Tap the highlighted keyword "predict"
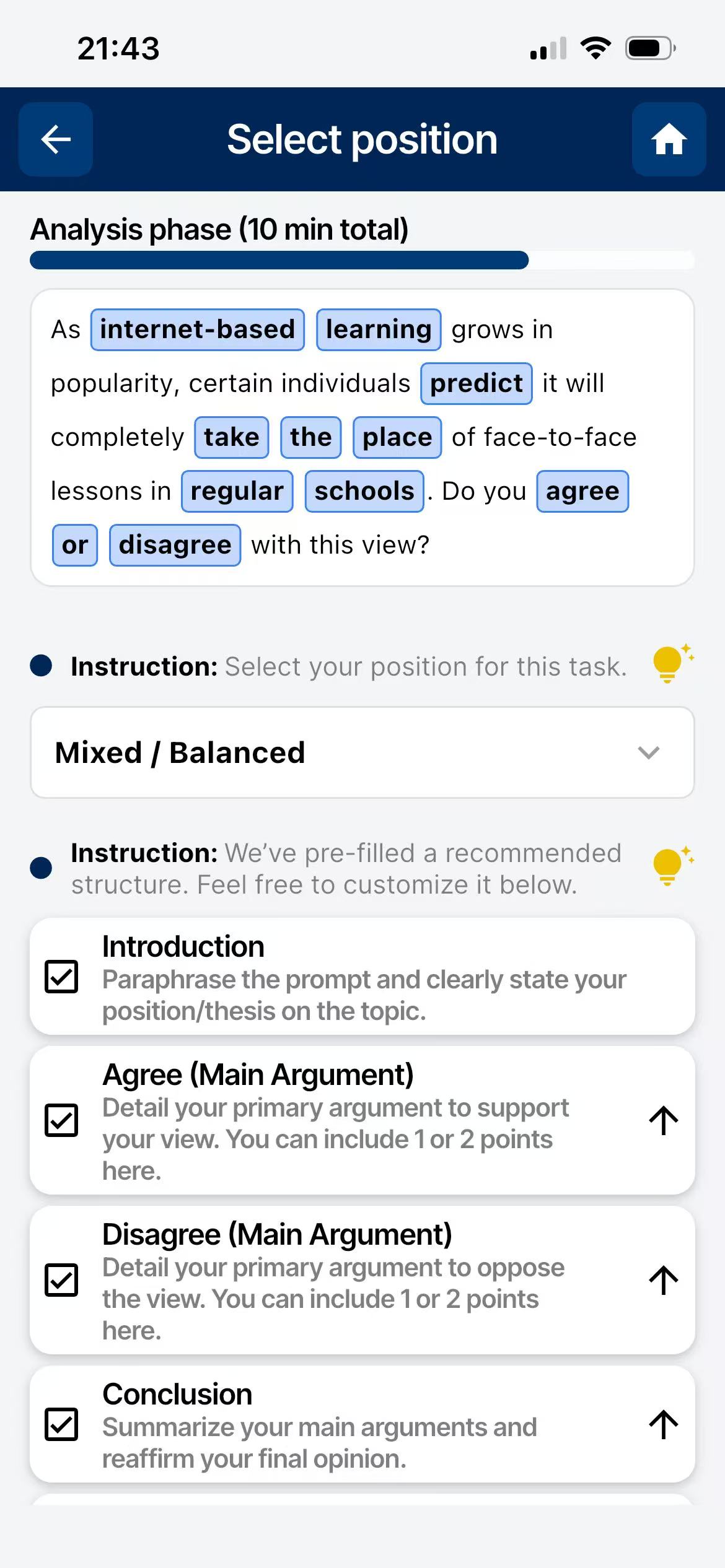Screen dimensions: 725x1568 [476, 383]
